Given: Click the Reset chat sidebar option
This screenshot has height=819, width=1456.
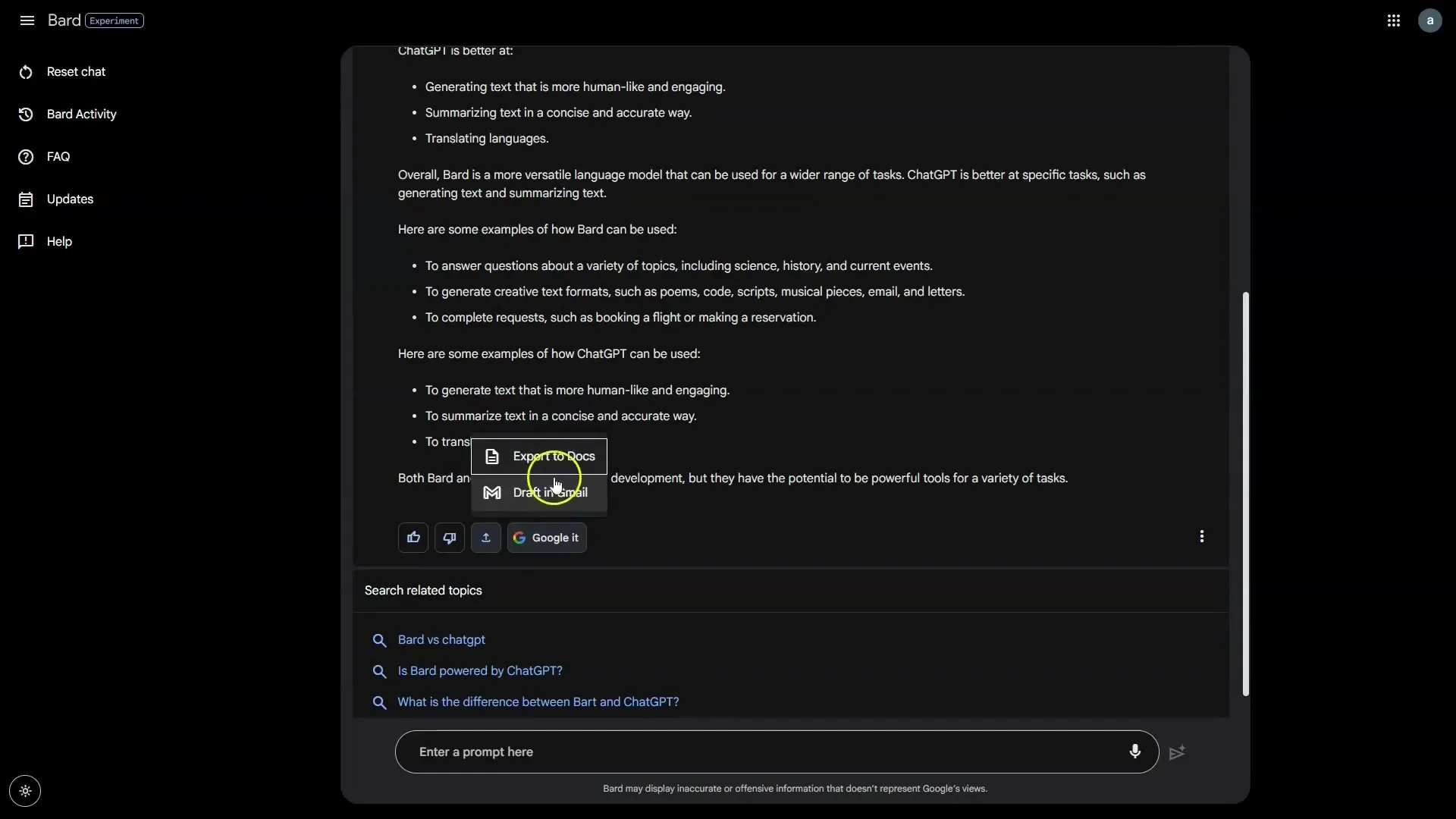Looking at the screenshot, I should point(75,70).
